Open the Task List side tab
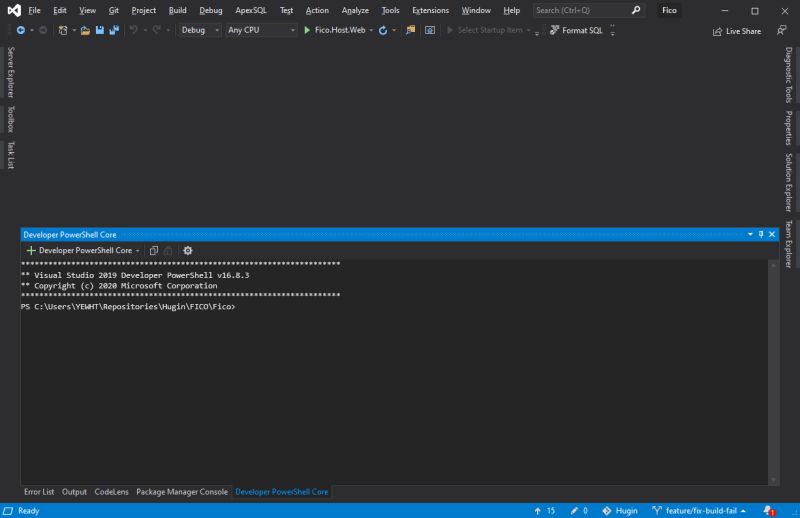The height and width of the screenshot is (518, 800). point(11,155)
